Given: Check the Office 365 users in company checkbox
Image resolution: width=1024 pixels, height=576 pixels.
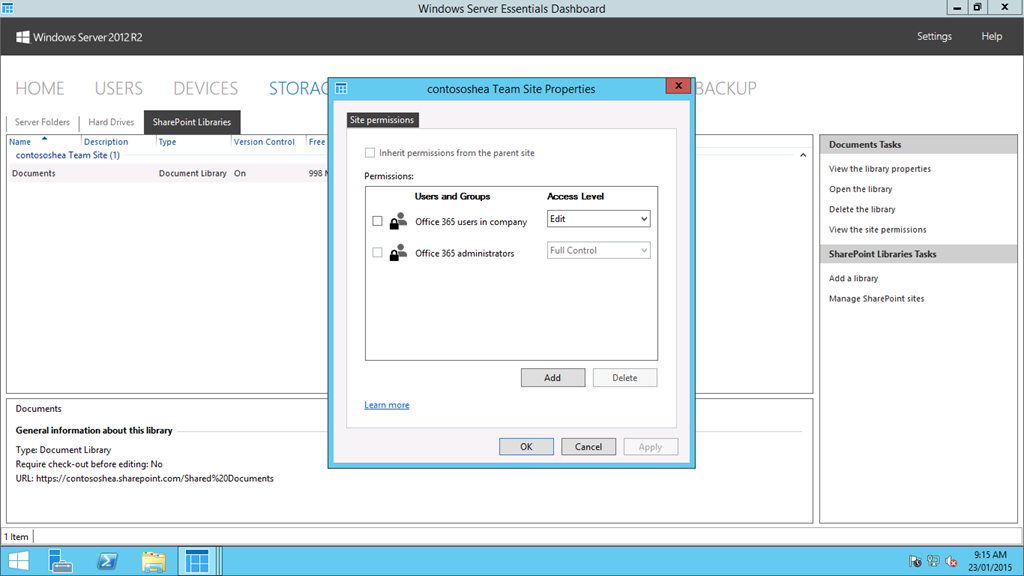Looking at the screenshot, I should click(x=377, y=221).
